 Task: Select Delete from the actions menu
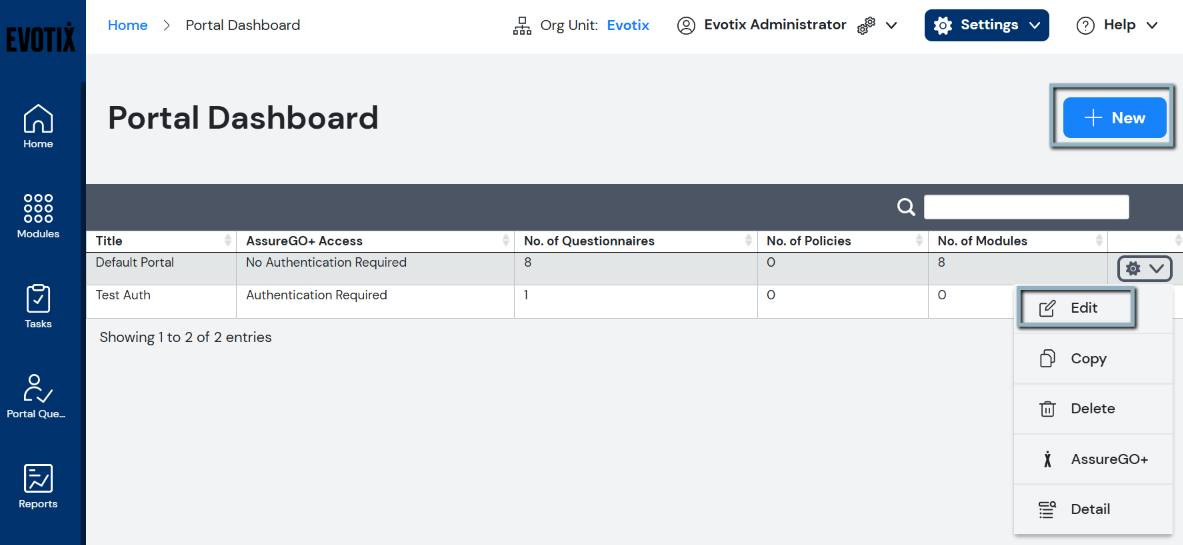tap(1091, 409)
